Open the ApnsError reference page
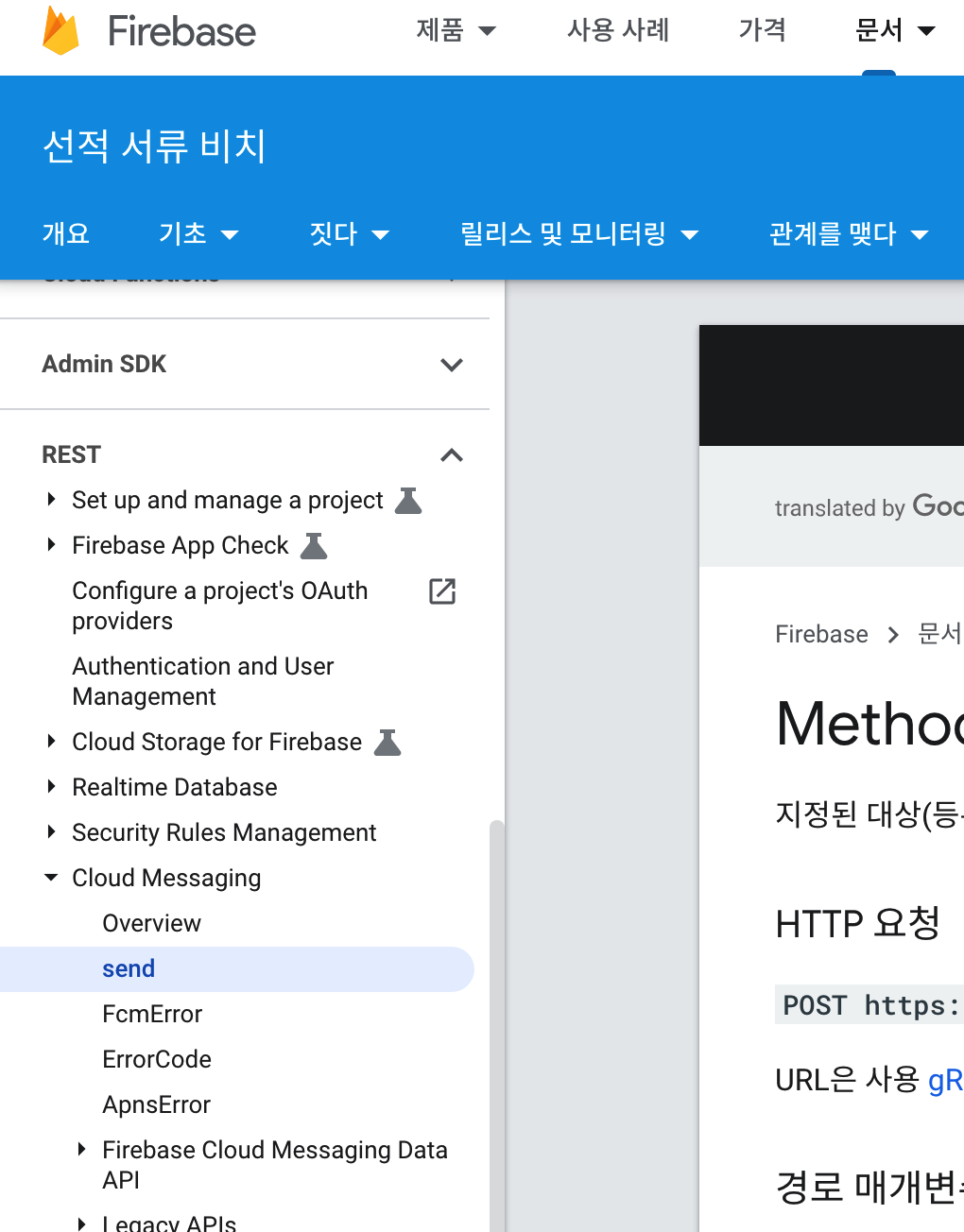Image resolution: width=964 pixels, height=1232 pixels. tap(156, 1104)
